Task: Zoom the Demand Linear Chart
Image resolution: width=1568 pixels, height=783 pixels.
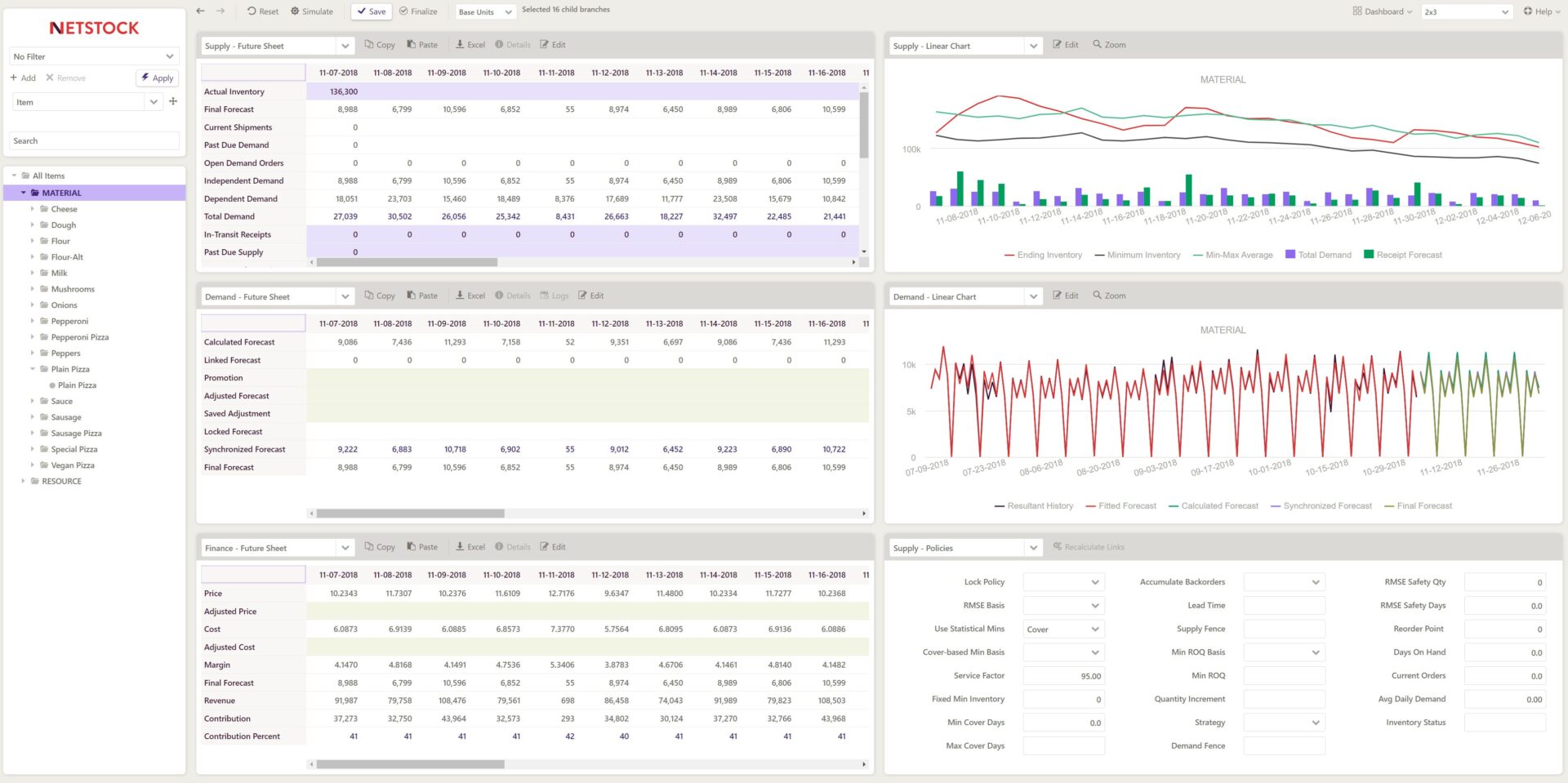Action: tap(1109, 296)
